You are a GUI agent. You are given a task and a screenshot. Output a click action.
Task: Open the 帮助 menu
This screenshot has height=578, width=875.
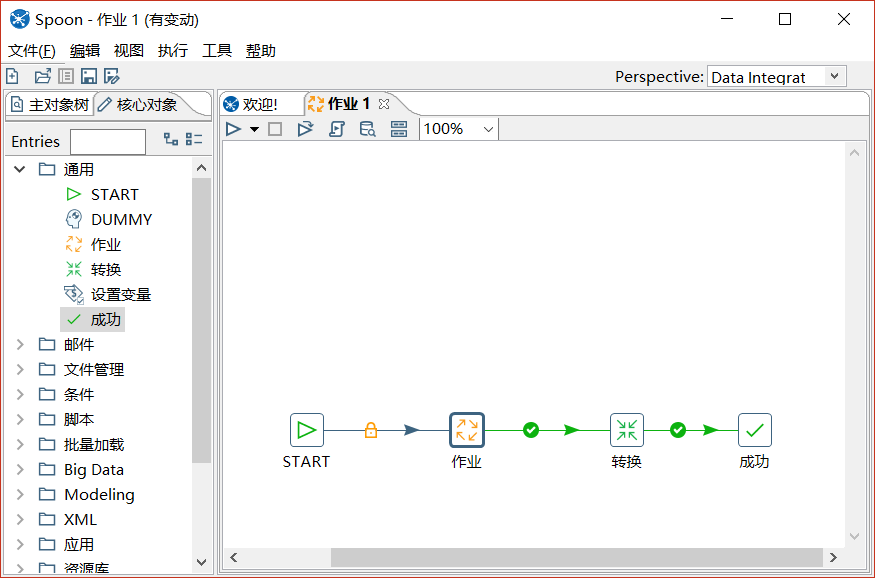[261, 51]
